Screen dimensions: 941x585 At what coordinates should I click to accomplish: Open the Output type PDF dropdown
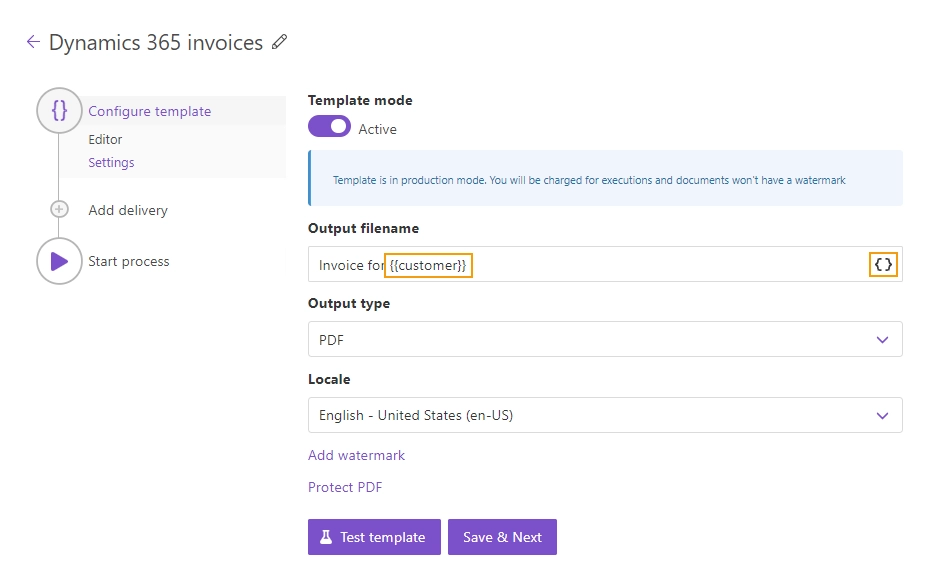(605, 340)
